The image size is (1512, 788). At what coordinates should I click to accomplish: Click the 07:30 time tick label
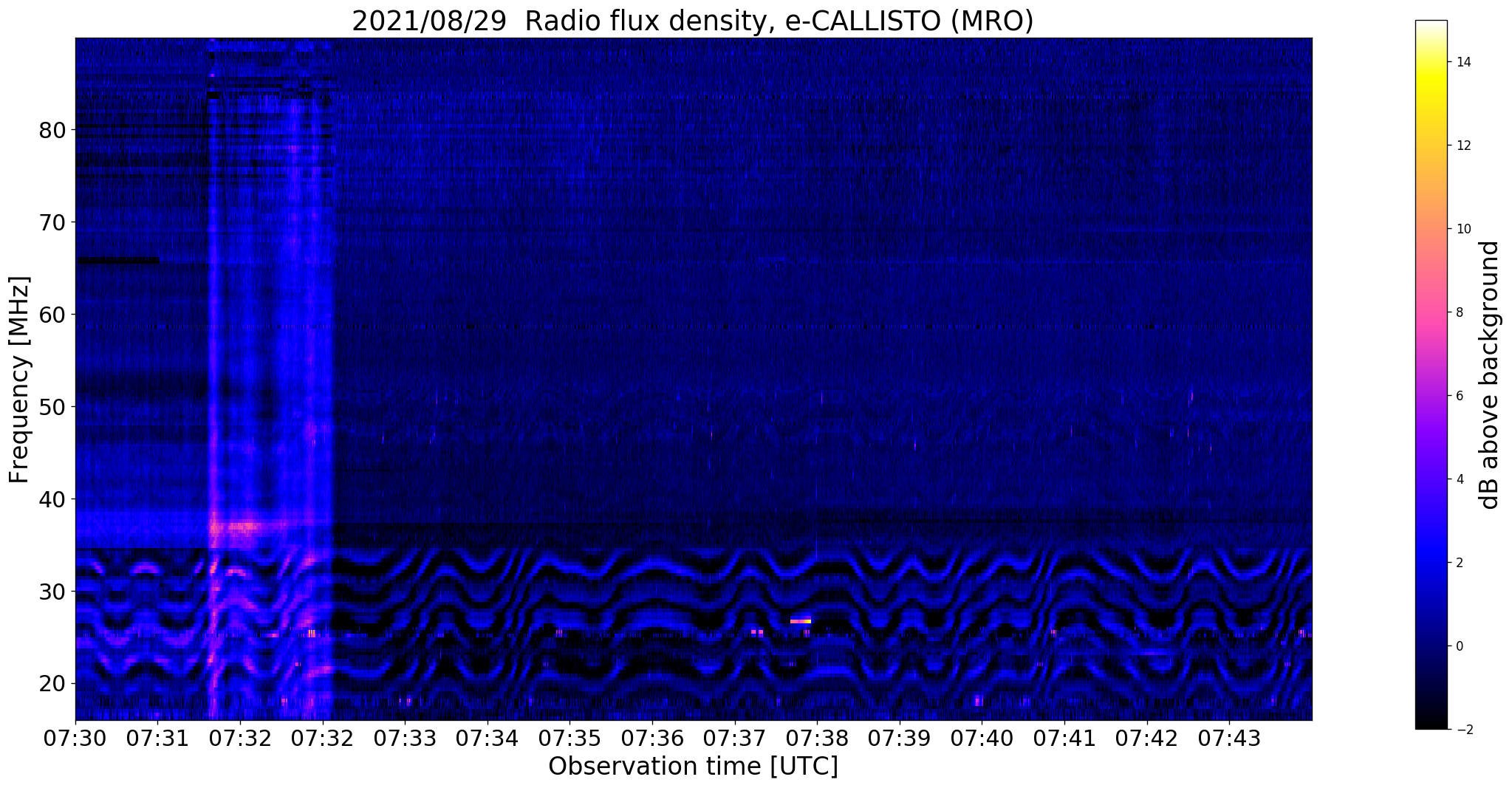tap(75, 739)
